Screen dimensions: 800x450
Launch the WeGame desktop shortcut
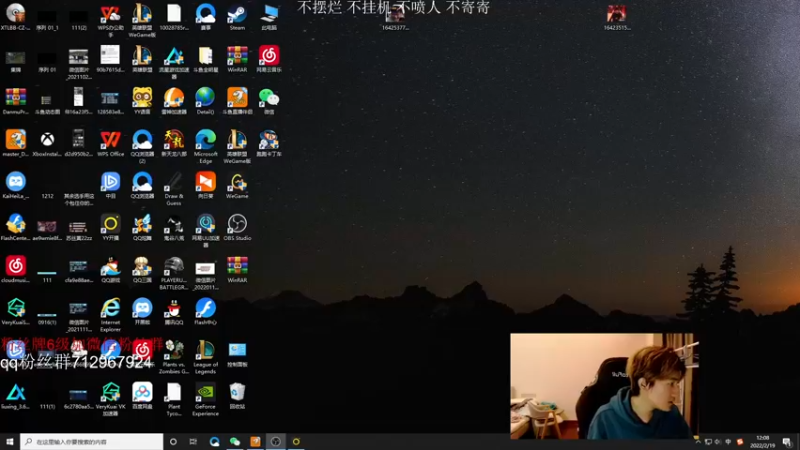[x=237, y=185]
